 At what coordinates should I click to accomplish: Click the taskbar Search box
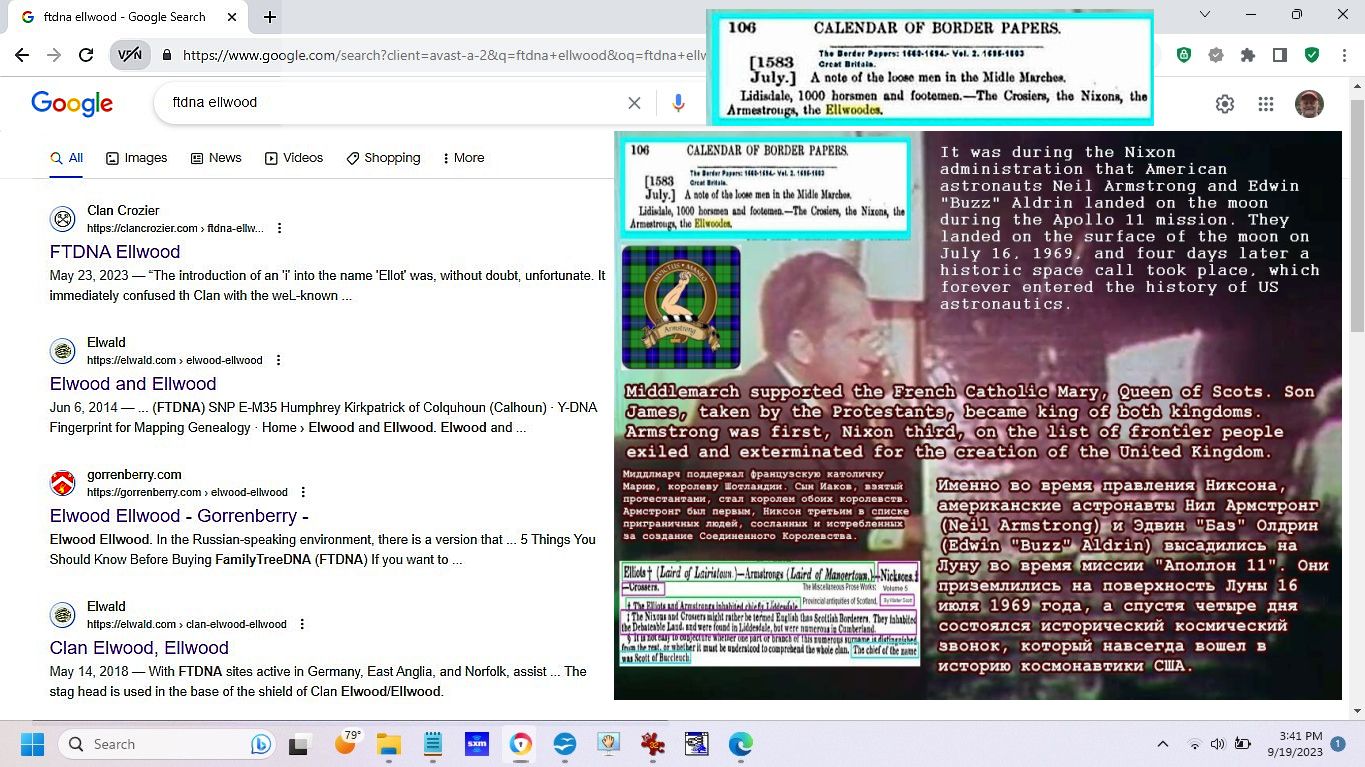pyautogui.click(x=166, y=744)
